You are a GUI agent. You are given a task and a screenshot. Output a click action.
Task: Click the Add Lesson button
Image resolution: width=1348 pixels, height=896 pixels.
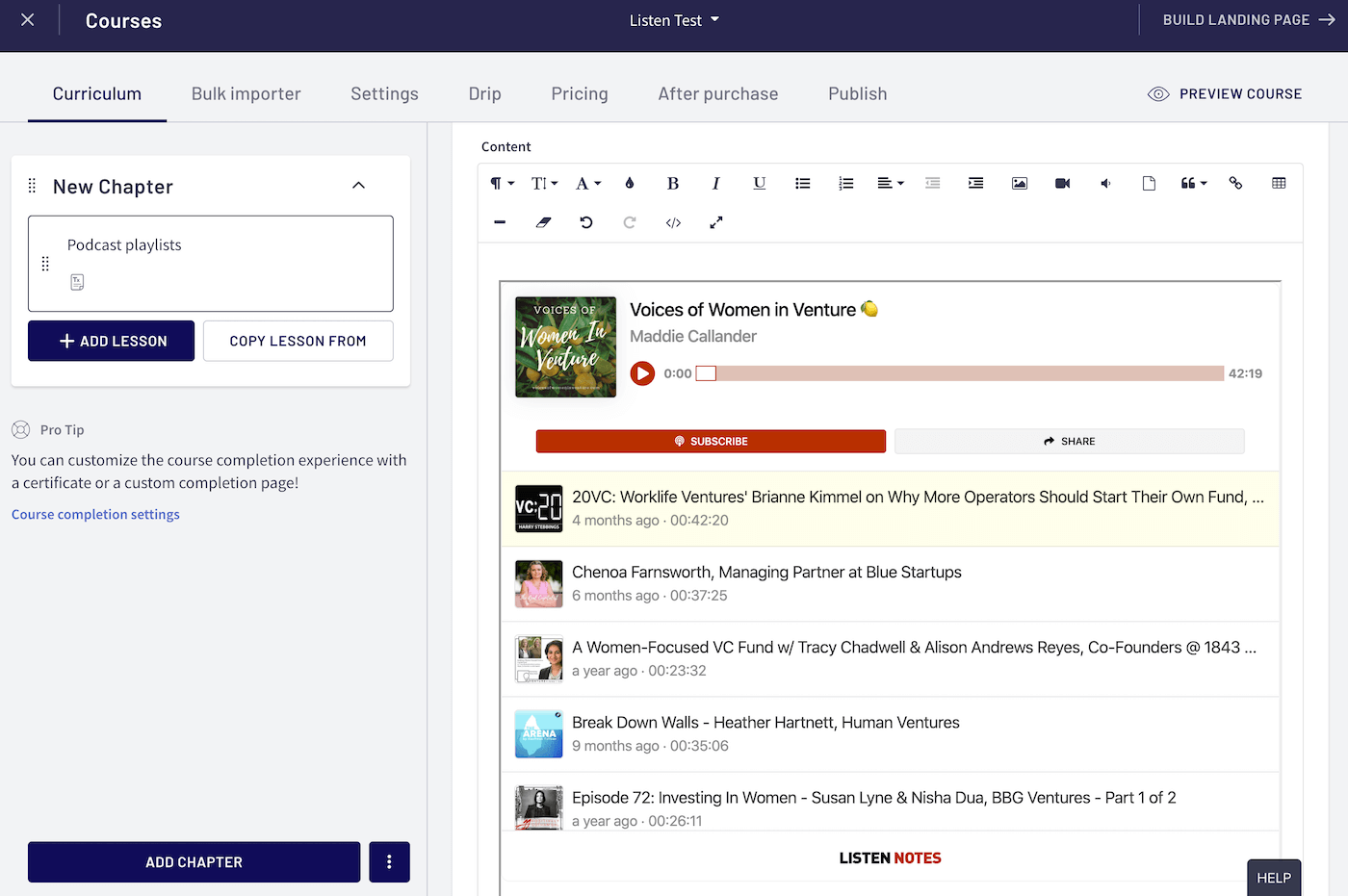pos(111,342)
